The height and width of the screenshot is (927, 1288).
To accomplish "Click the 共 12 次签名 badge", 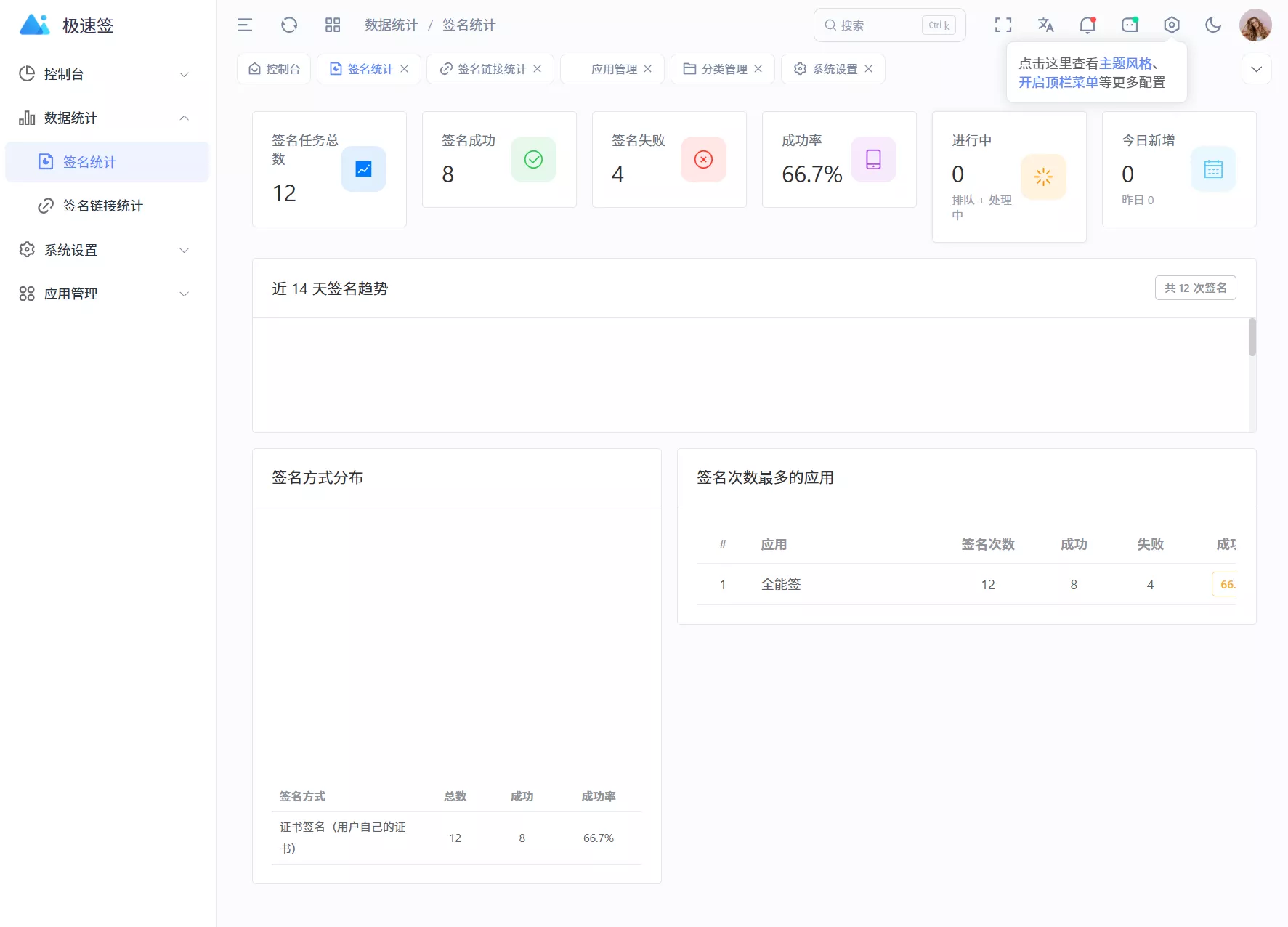I will point(1196,288).
